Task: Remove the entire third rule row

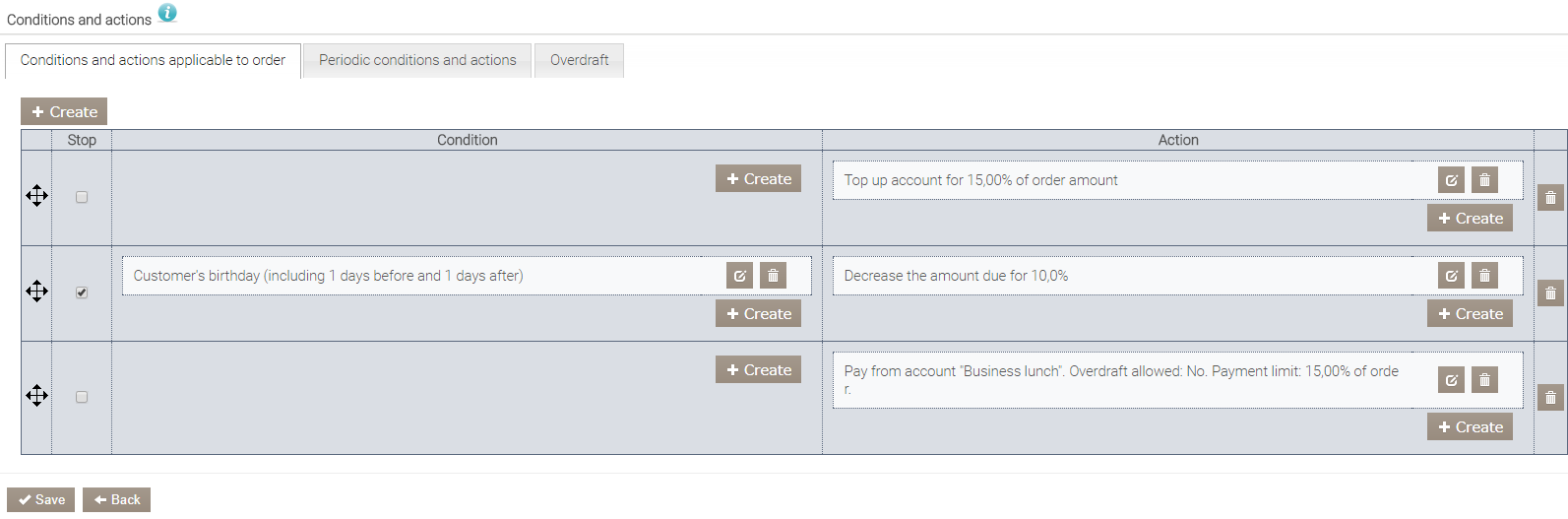Action: click(x=1550, y=398)
